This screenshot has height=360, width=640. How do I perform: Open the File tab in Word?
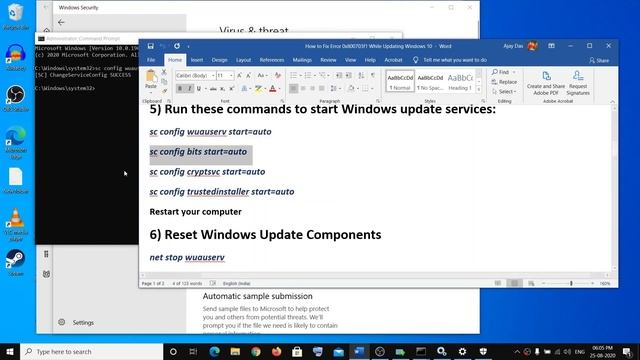[x=151, y=60]
